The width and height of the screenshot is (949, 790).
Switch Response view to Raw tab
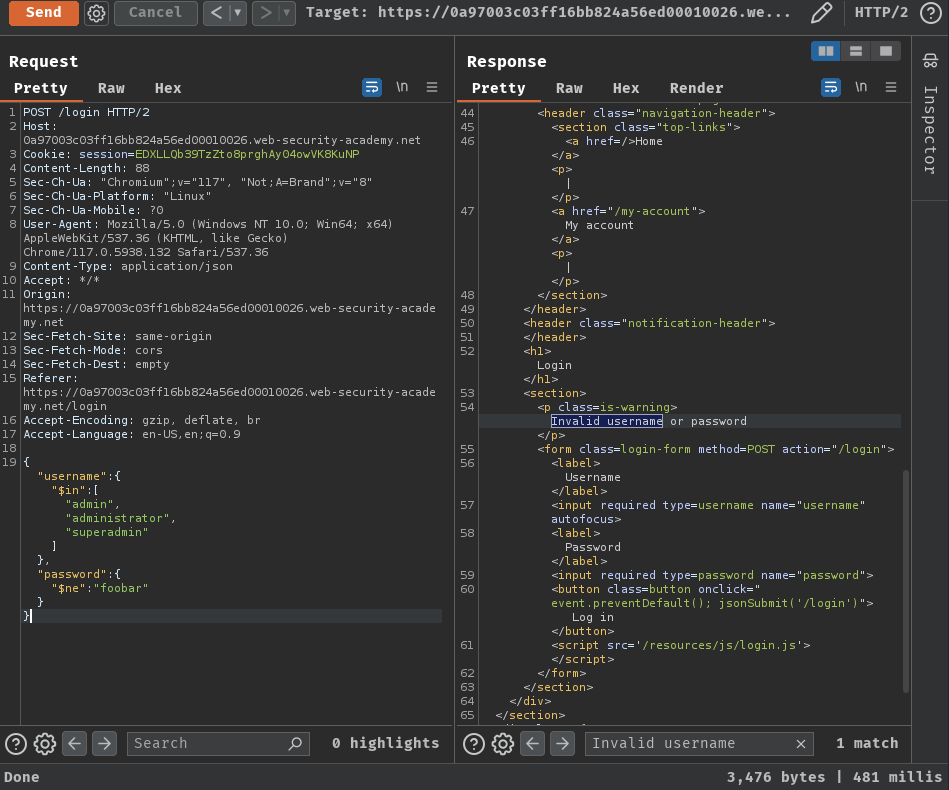(570, 88)
